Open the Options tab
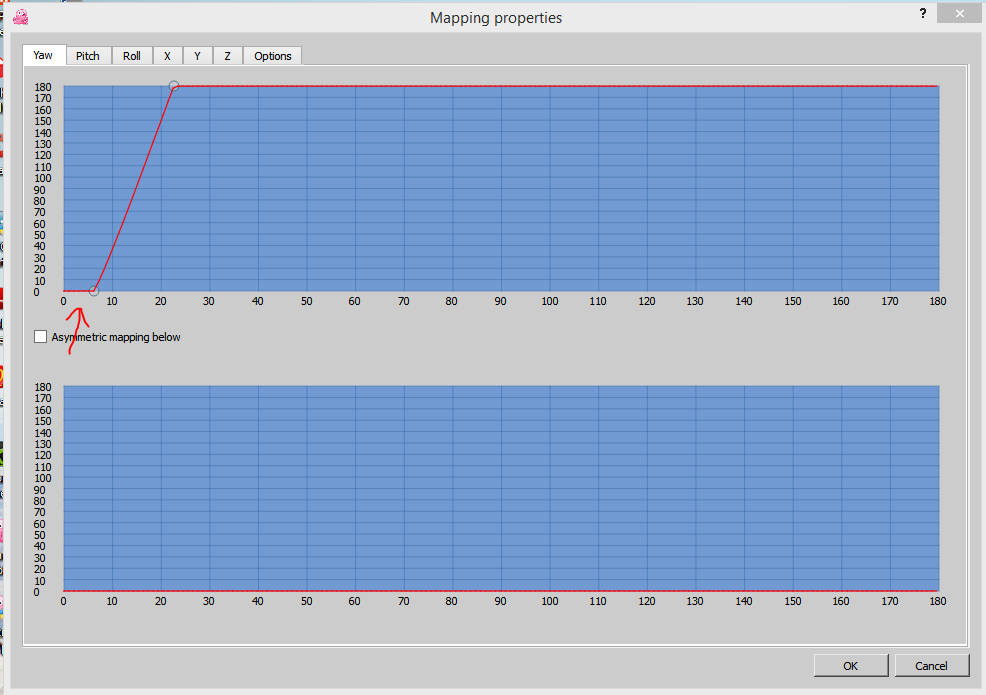Image resolution: width=986 pixels, height=695 pixels. click(x=272, y=56)
